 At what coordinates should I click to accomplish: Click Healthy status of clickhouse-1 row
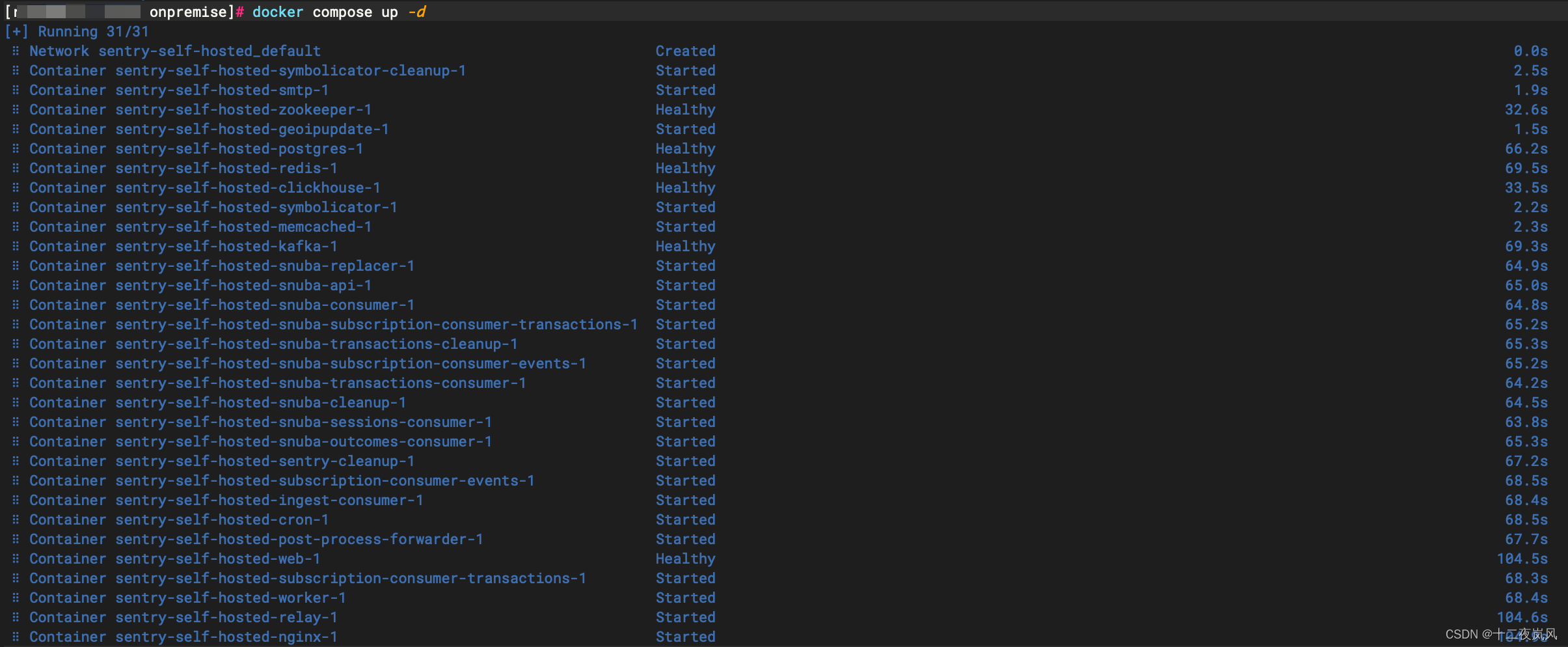click(685, 187)
